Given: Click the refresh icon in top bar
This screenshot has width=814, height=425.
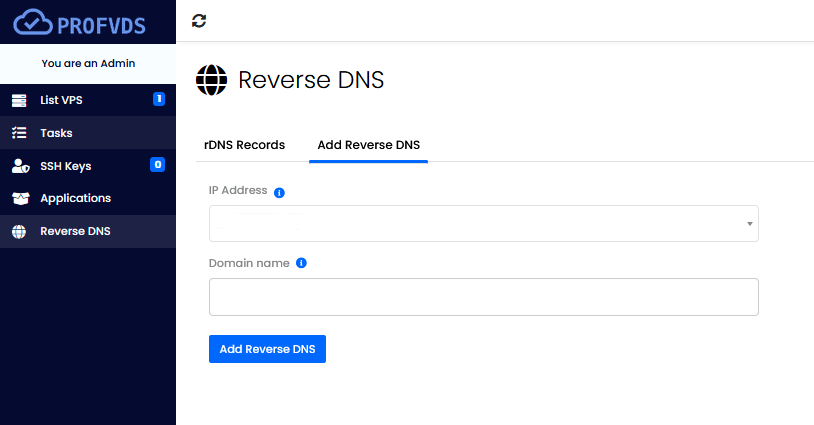Looking at the screenshot, I should click(199, 21).
